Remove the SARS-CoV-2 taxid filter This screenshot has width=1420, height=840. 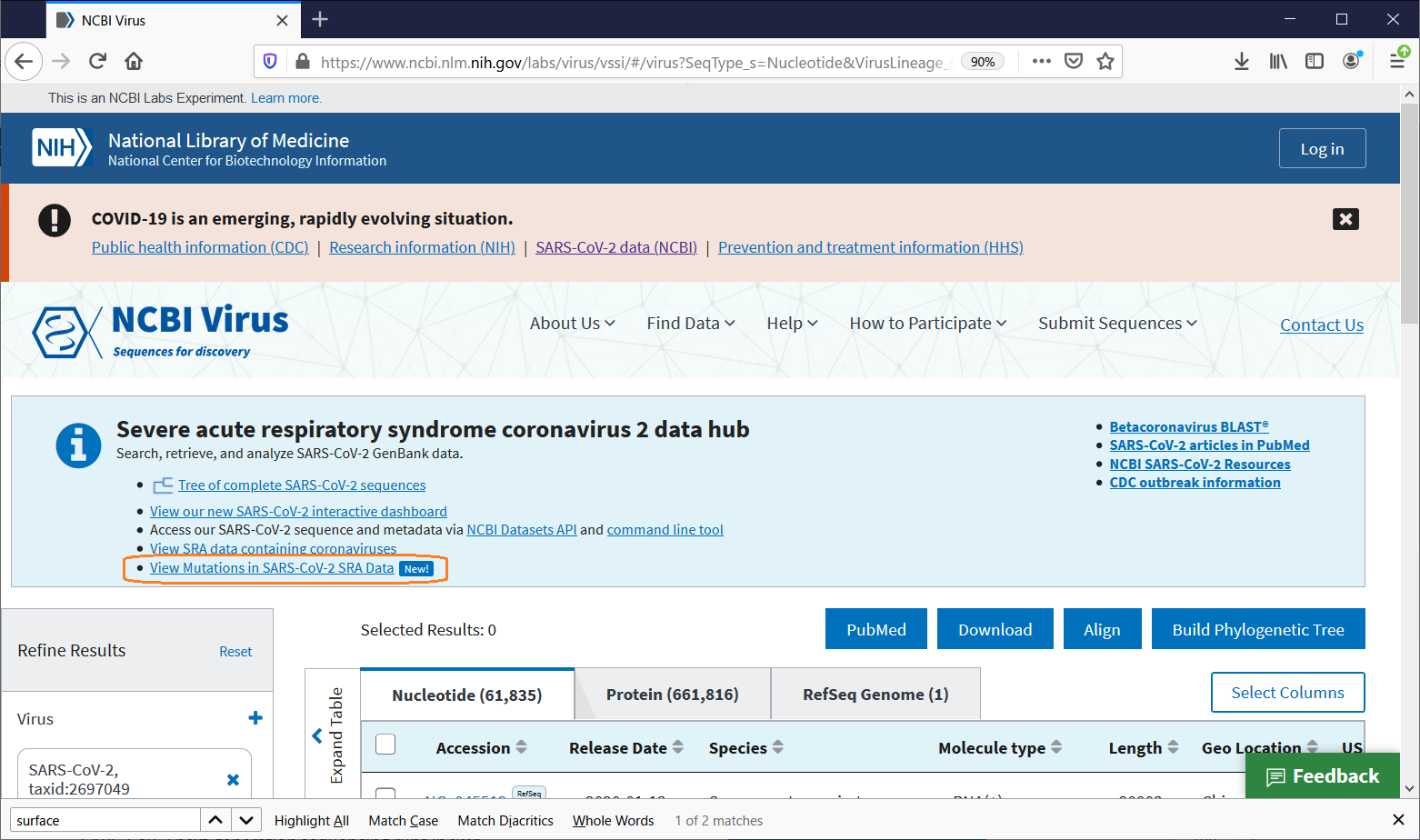(233, 780)
